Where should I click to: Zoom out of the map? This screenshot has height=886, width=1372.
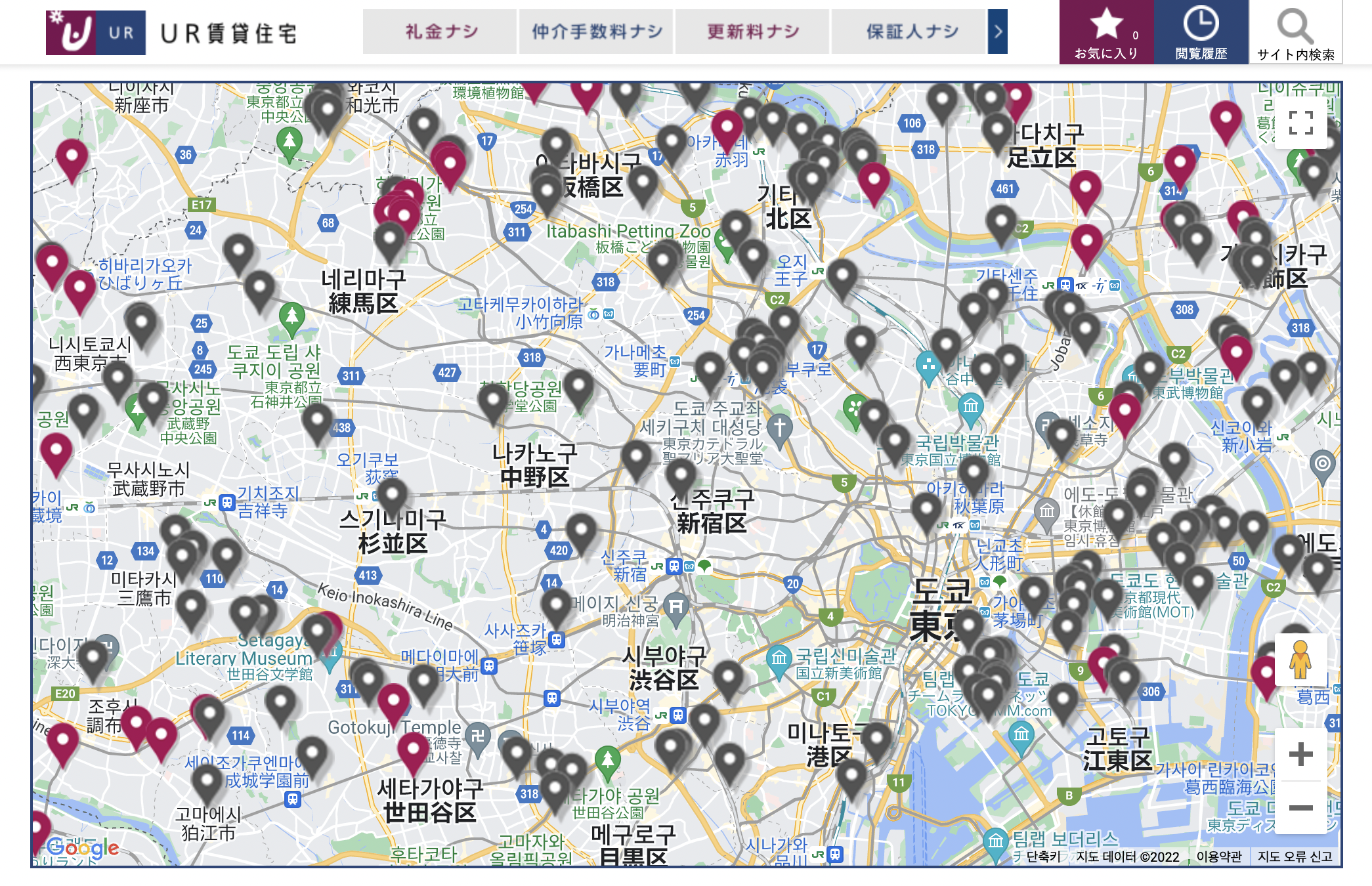(x=1300, y=808)
